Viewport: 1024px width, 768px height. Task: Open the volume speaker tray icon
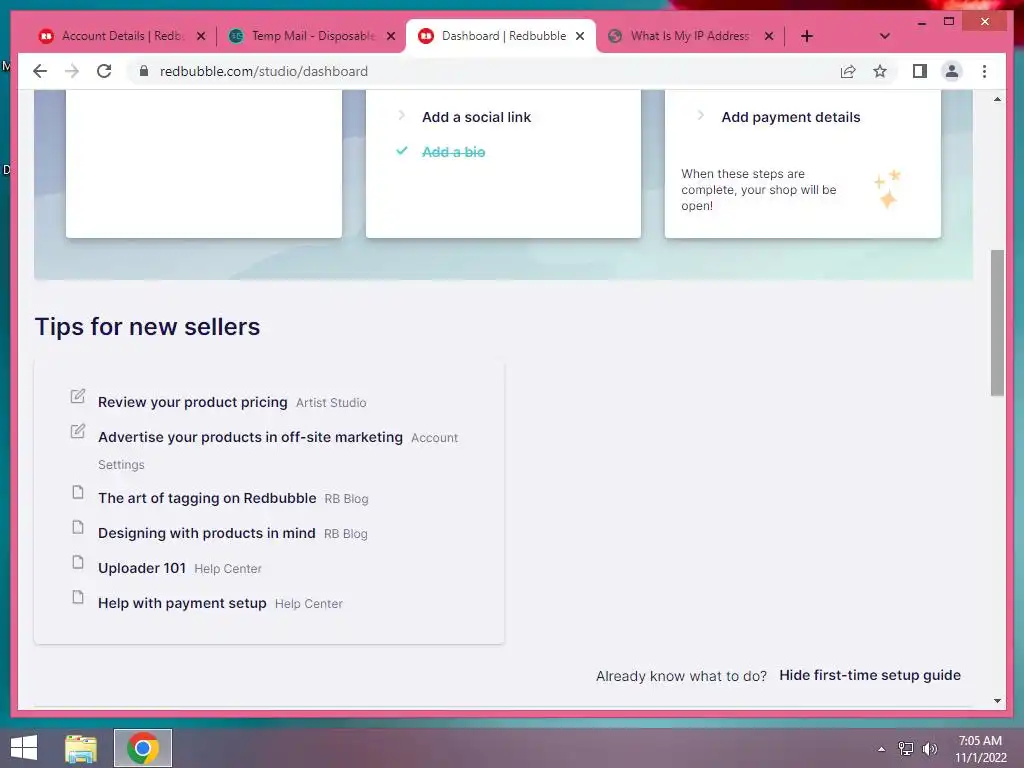929,749
